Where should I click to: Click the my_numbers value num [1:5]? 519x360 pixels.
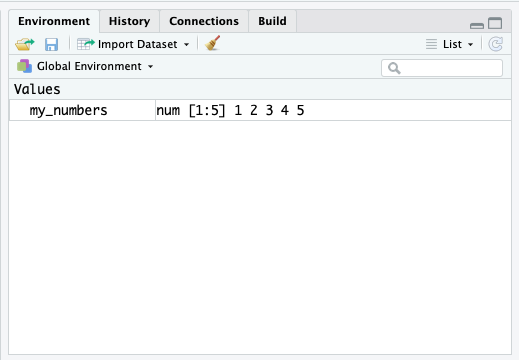coord(191,110)
